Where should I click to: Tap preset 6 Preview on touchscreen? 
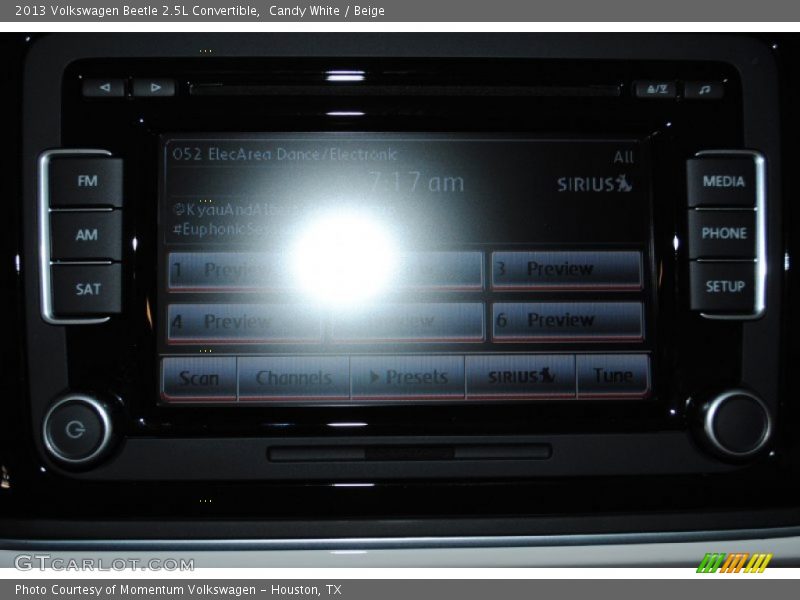567,320
